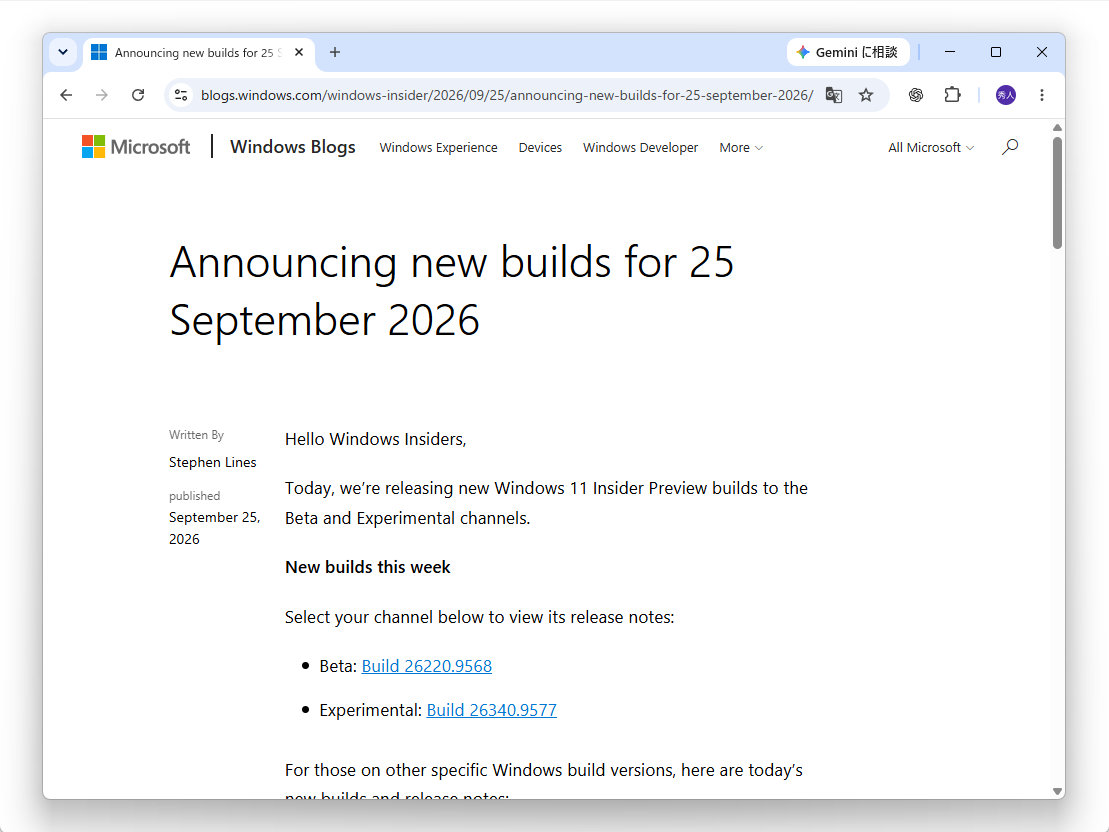Click the Microsoft logo
Image resolution: width=1109 pixels, height=832 pixels.
pos(136,146)
